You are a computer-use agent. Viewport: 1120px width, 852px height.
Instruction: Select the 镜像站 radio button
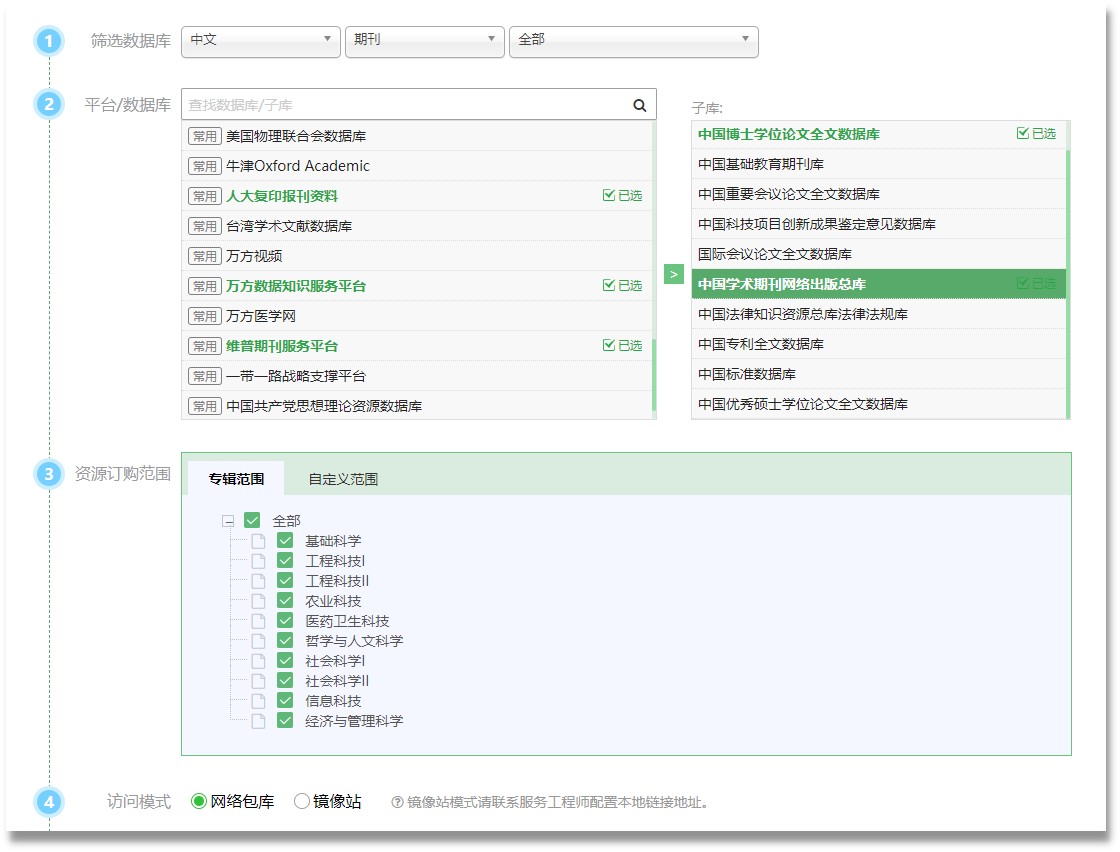301,800
